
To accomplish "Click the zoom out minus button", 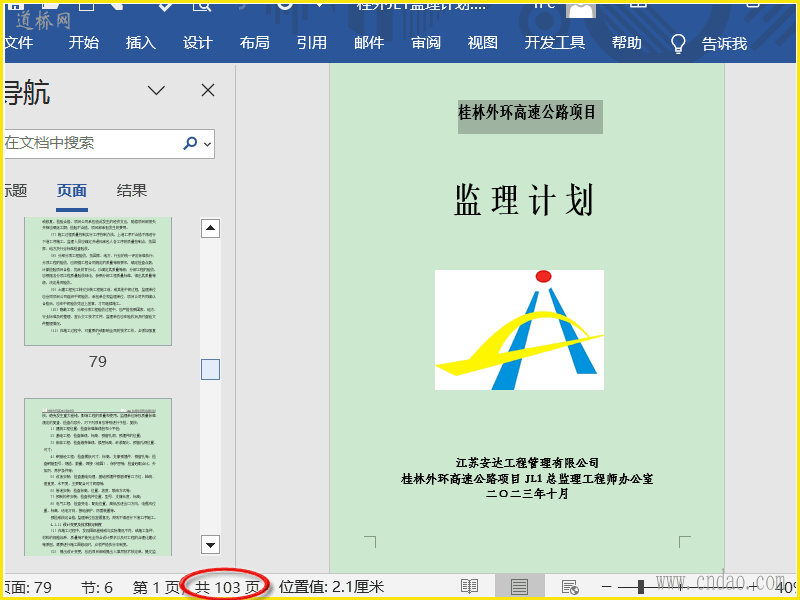I will [x=607, y=588].
